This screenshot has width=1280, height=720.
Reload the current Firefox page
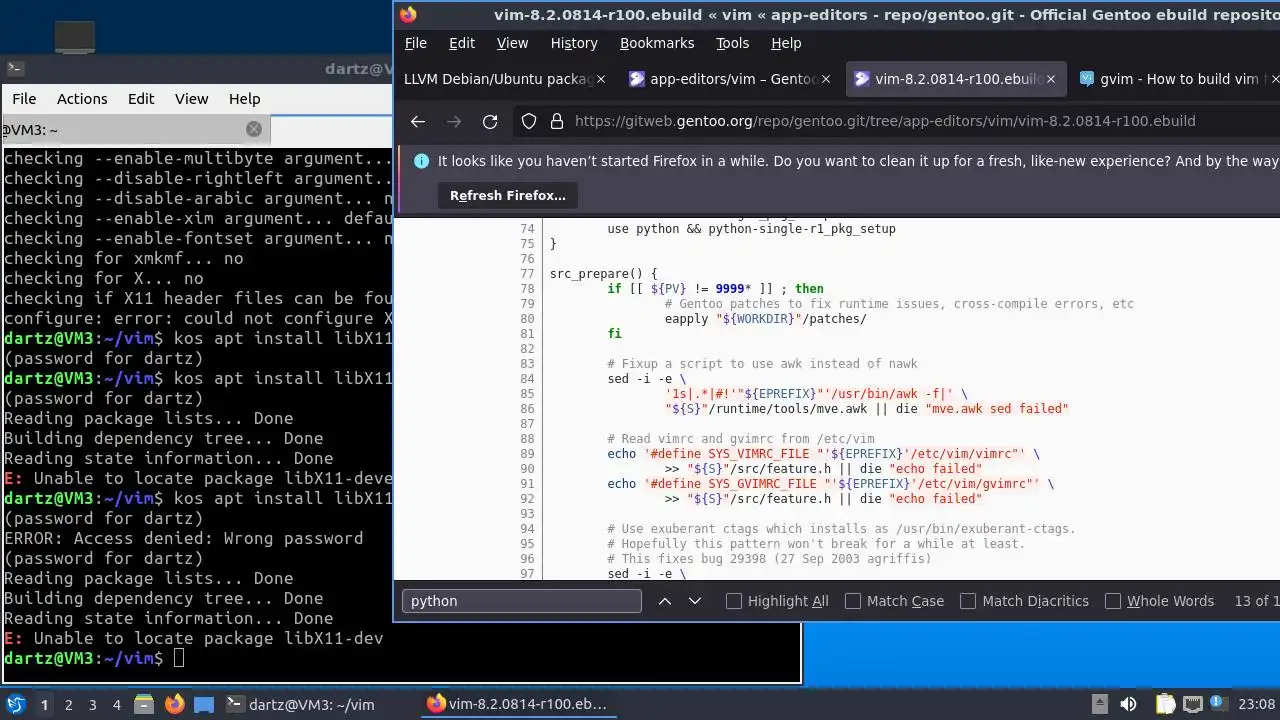[490, 121]
